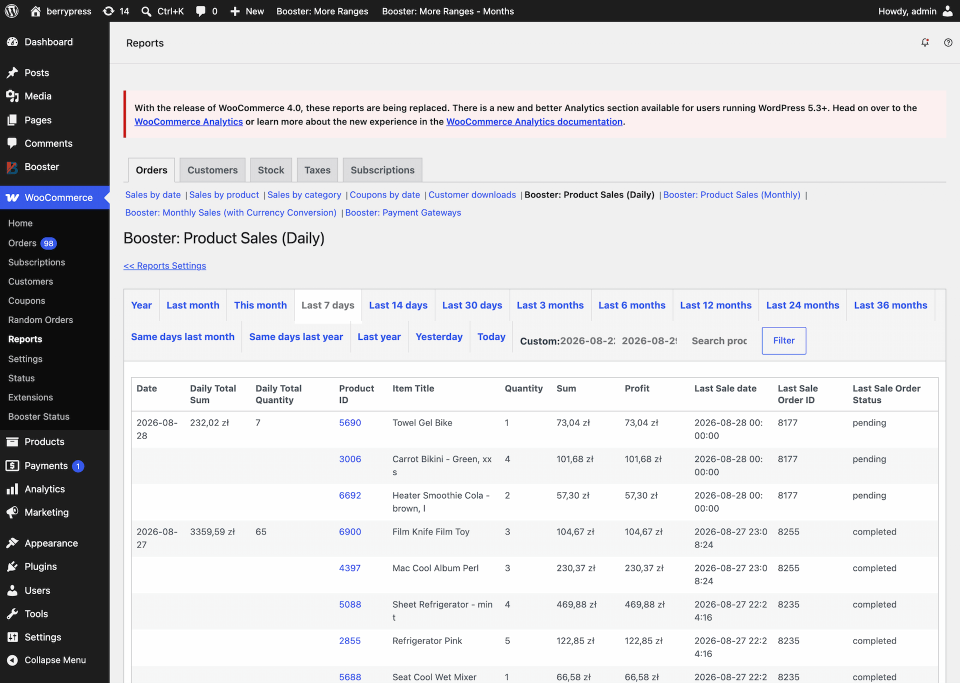Click the Filter button
Viewport: 960px width, 683px height.
point(784,341)
